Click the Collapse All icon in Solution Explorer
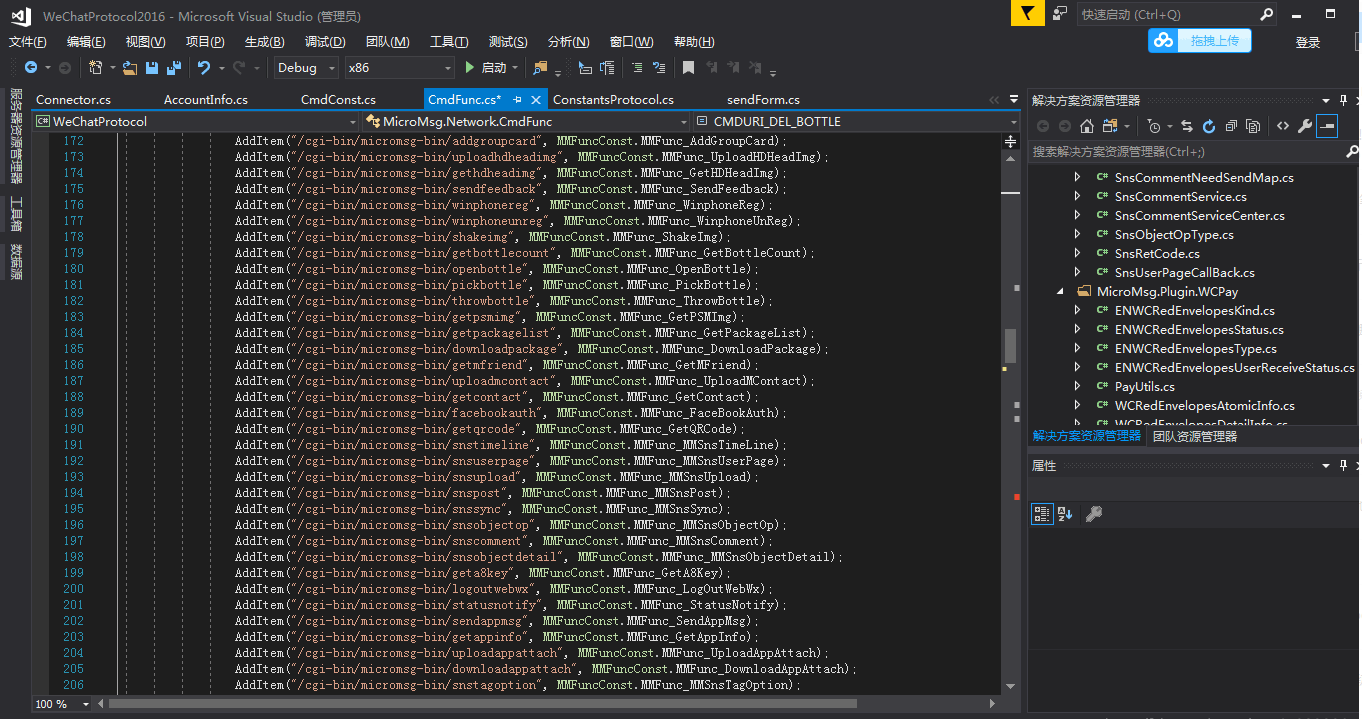The image size is (1362, 719). click(1231, 126)
